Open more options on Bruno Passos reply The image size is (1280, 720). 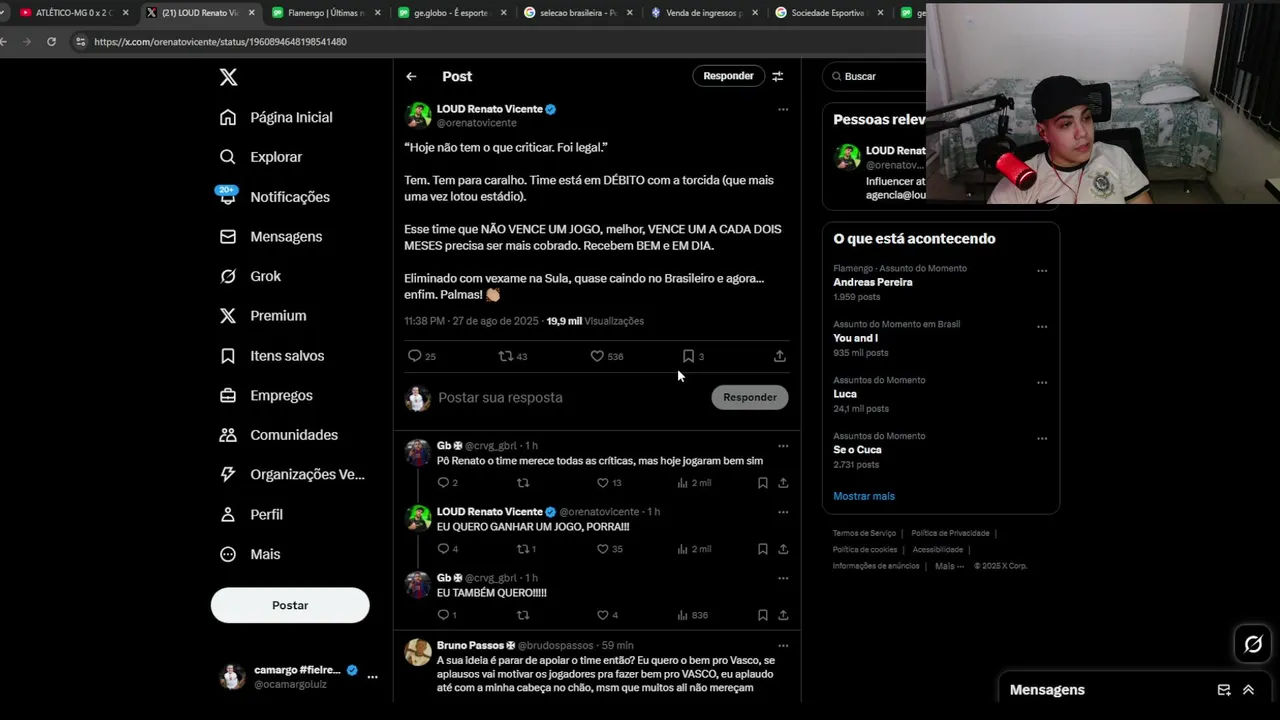coord(783,646)
